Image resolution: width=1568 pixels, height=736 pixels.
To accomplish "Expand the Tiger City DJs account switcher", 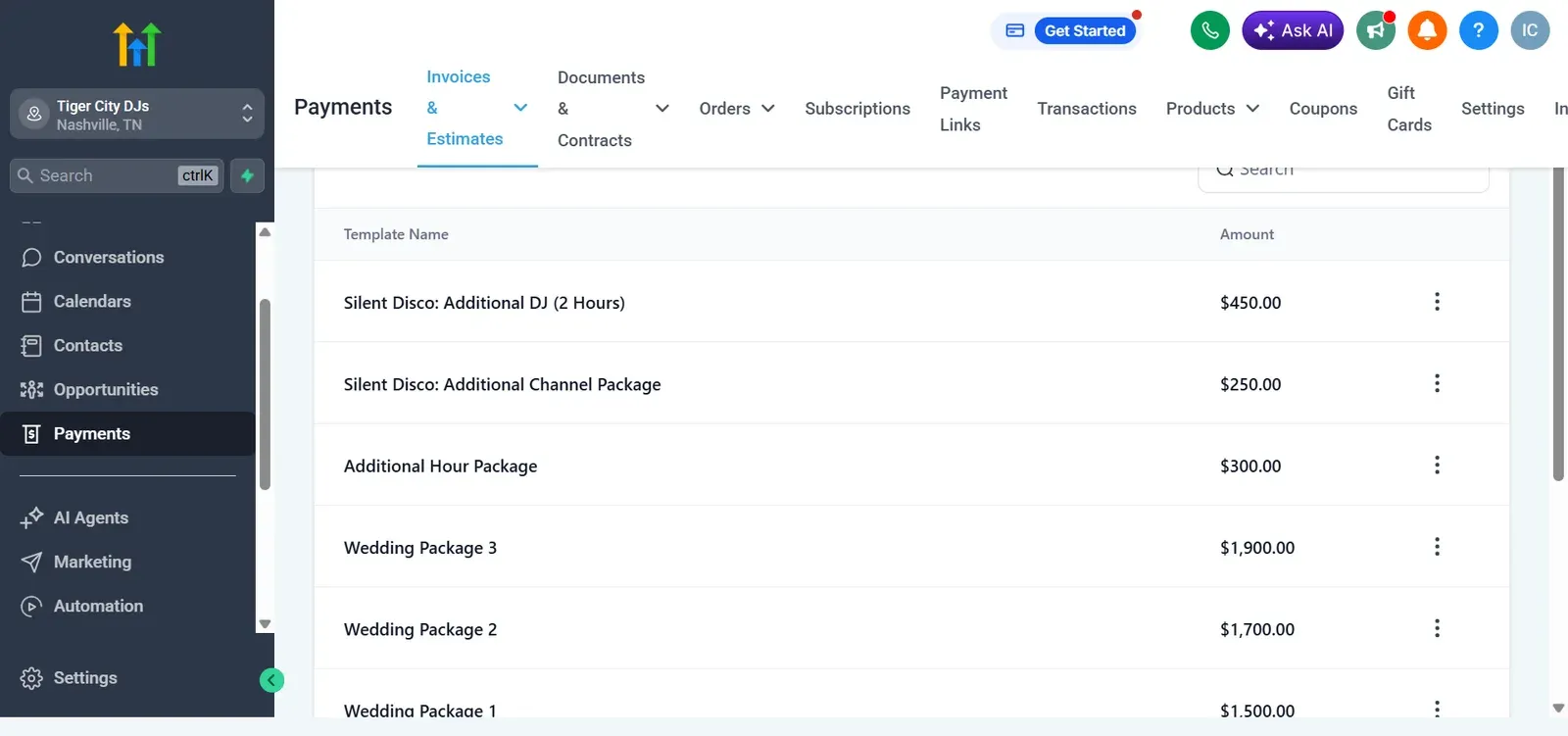I will (x=137, y=115).
